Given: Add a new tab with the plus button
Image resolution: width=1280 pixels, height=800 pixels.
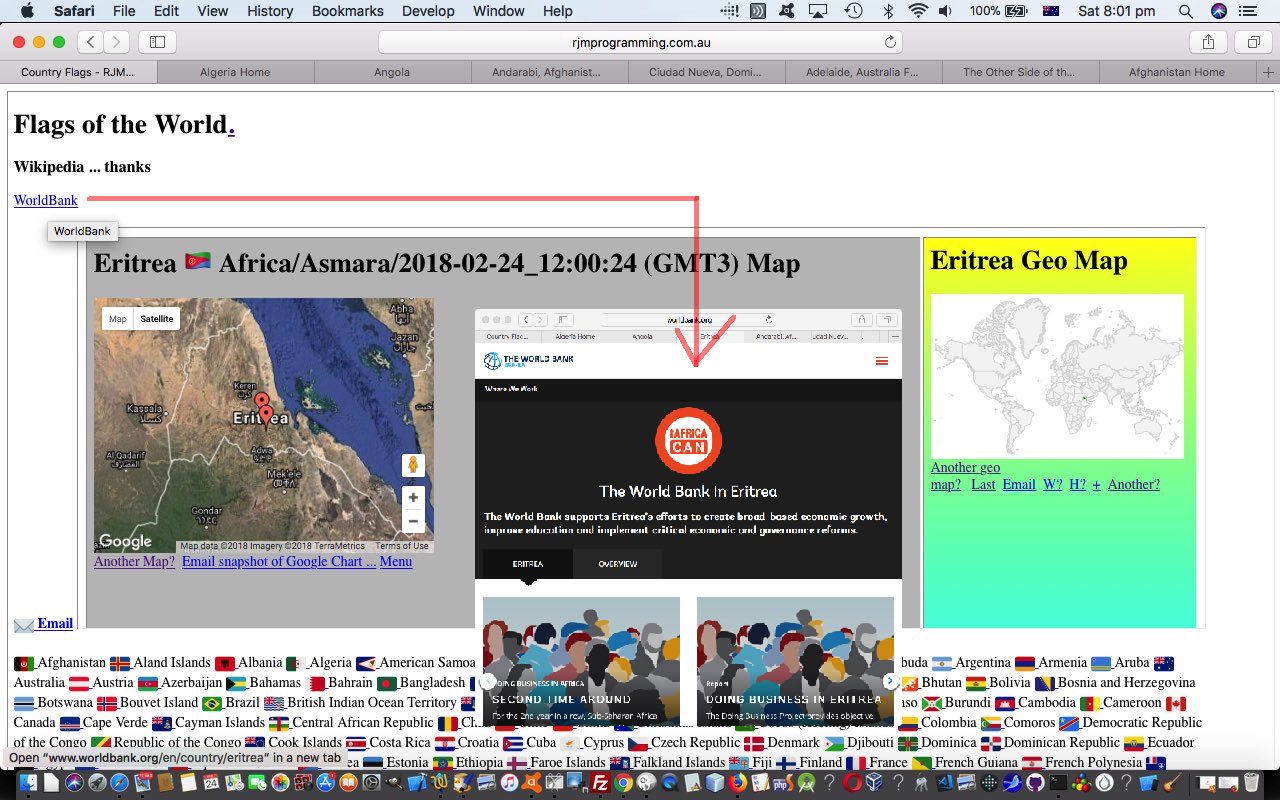Looking at the screenshot, I should [x=1269, y=72].
